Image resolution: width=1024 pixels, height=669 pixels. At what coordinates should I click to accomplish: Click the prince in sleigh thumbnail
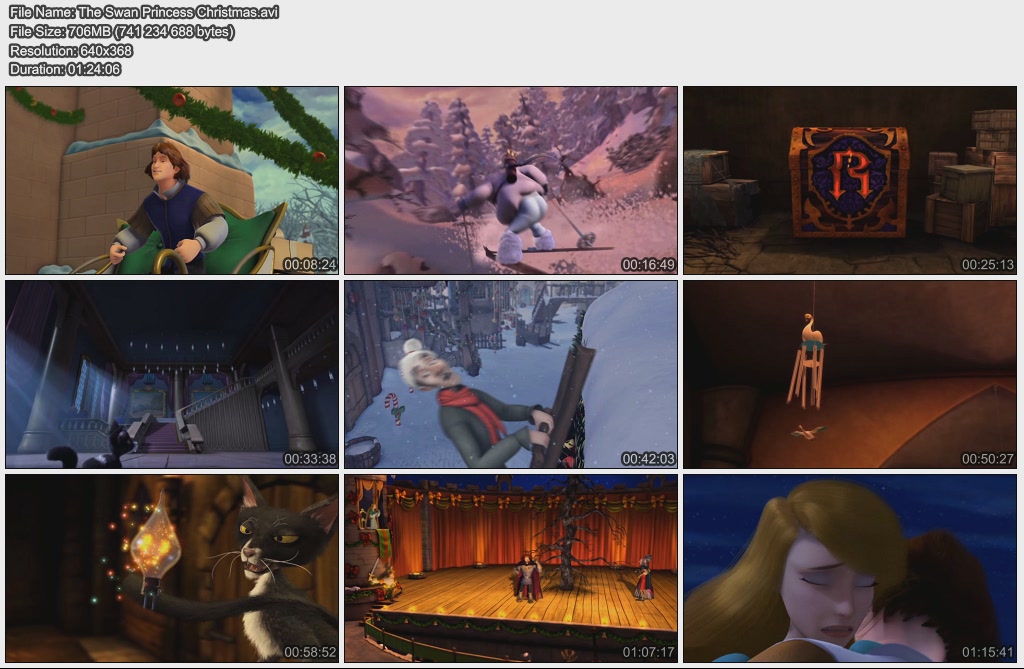172,180
